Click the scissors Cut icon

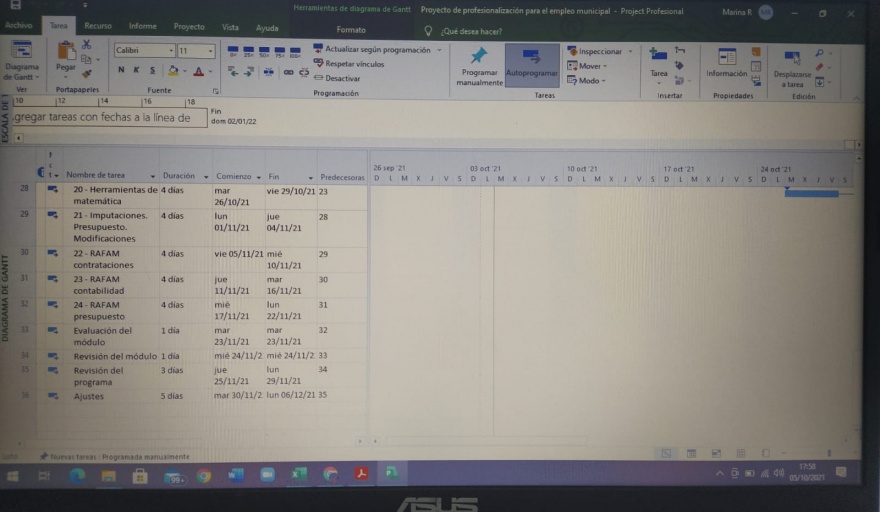pyautogui.click(x=87, y=45)
